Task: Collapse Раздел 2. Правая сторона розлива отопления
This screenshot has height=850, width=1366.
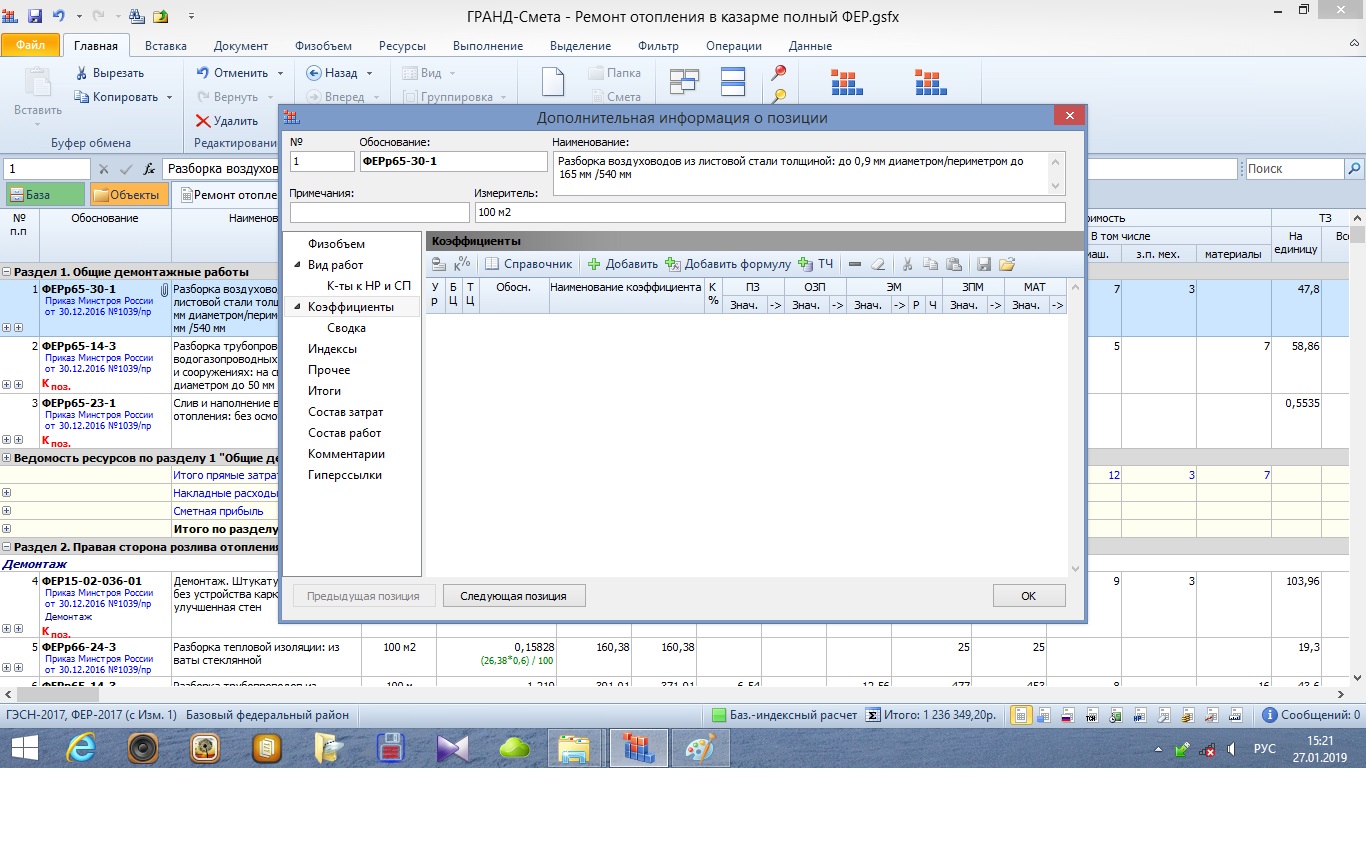Action: (7, 547)
